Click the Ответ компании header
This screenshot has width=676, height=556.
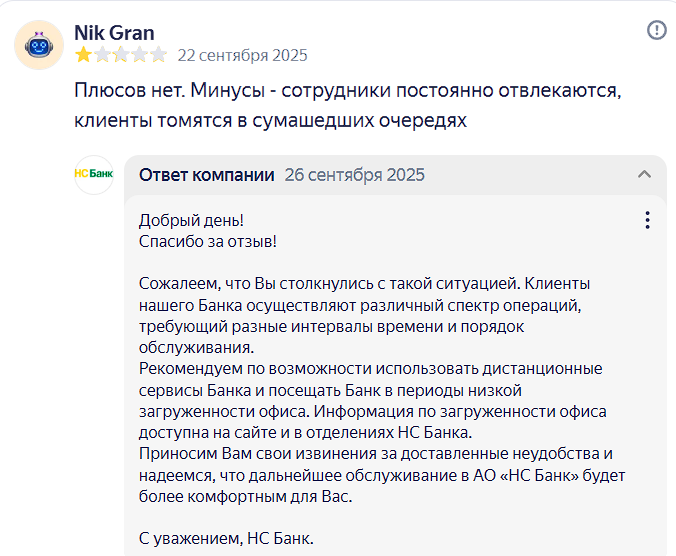207,175
